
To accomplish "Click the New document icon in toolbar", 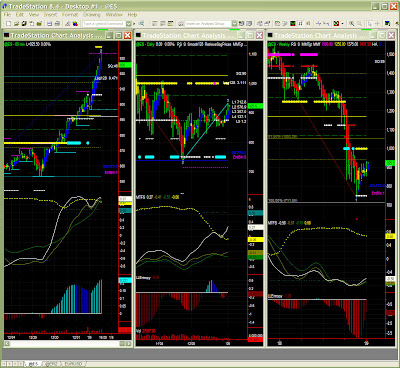I will 8,24.
